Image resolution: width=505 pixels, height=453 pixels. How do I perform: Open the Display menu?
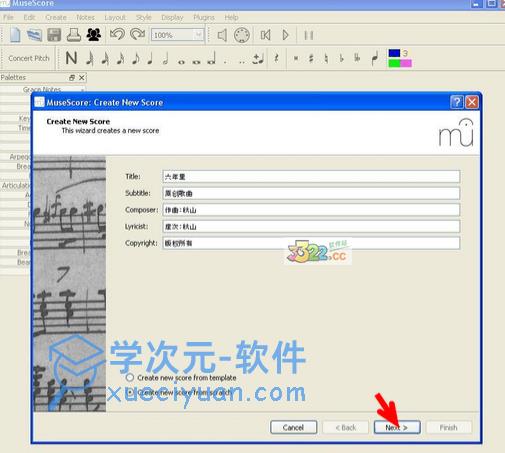[172, 17]
